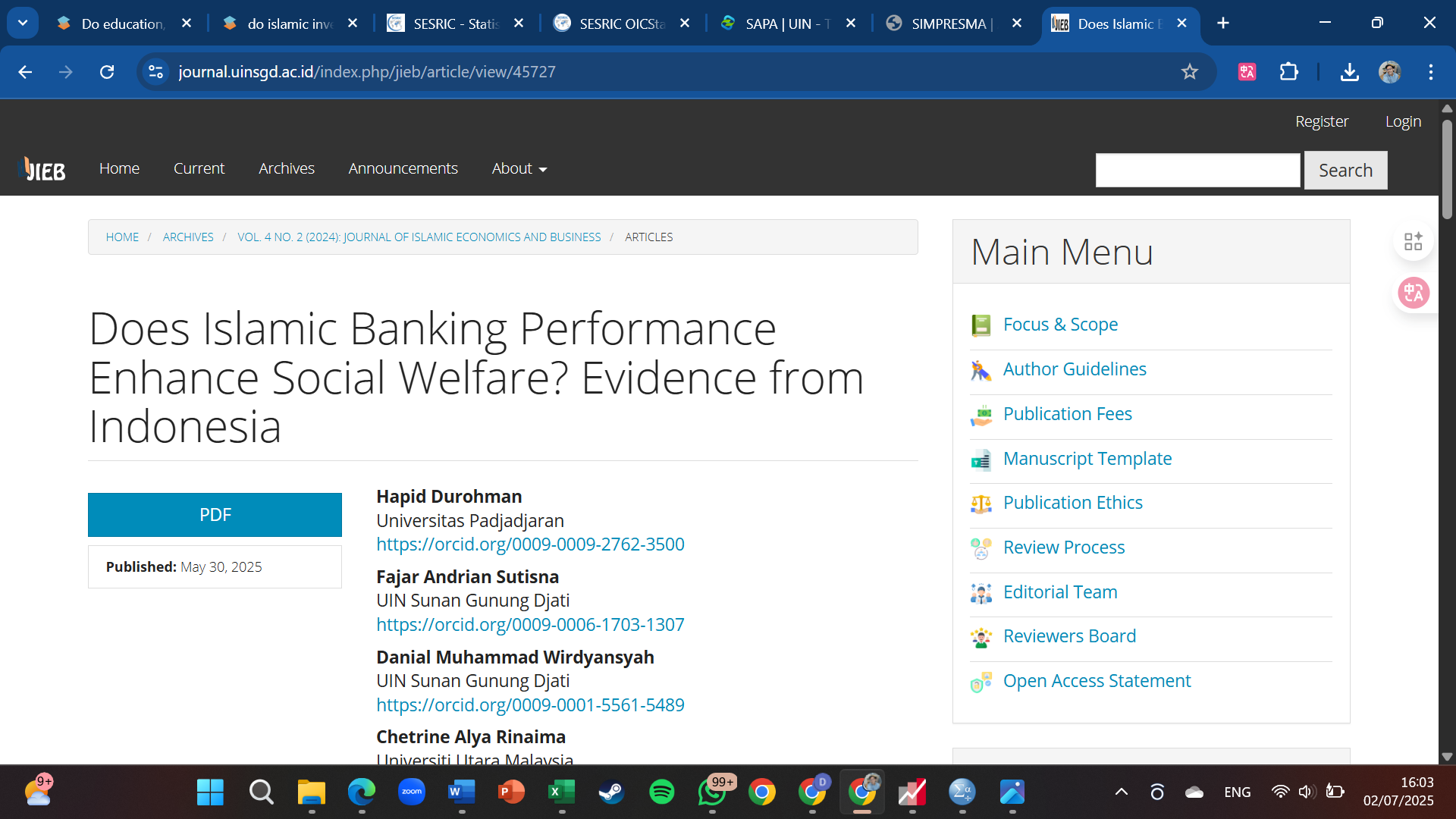This screenshot has height=819, width=1456.
Task: Click the browser downloads icon
Action: (1349, 72)
